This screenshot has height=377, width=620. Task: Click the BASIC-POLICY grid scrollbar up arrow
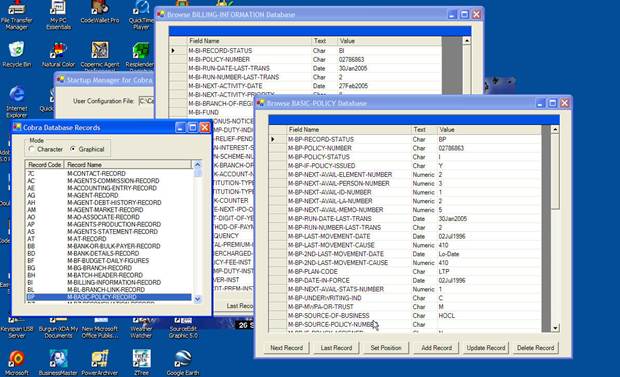tap(555, 129)
